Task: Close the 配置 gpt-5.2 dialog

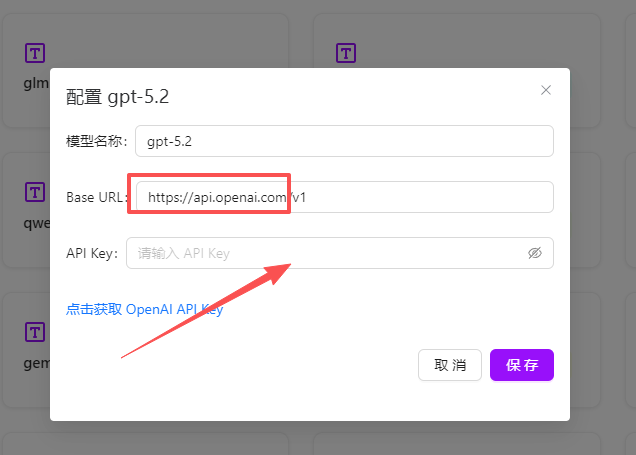Action: pos(546,90)
